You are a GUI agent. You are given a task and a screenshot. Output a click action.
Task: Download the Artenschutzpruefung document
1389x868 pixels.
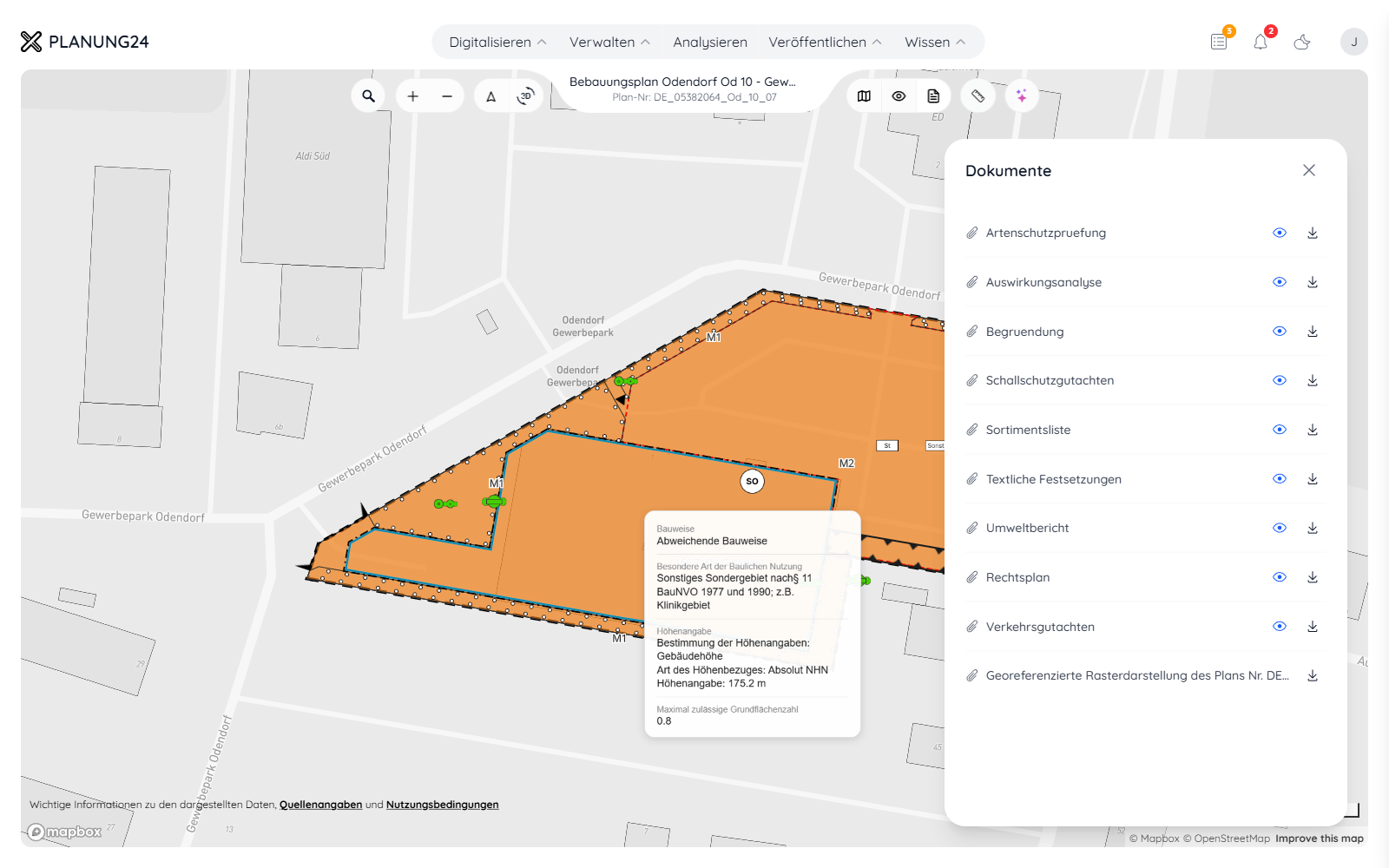[1313, 233]
